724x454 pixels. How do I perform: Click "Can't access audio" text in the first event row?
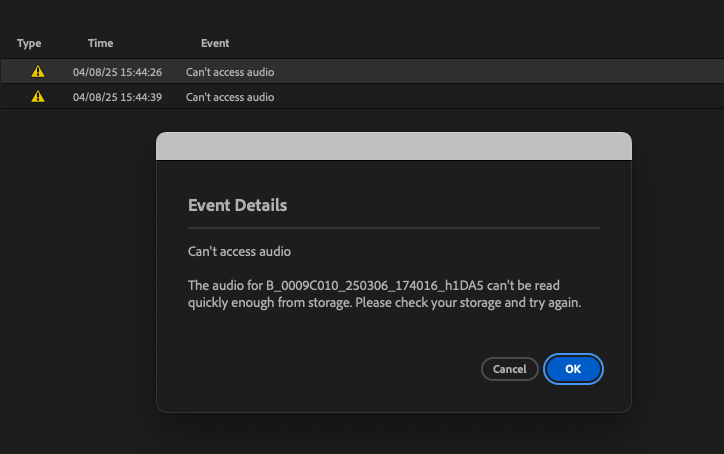pyautogui.click(x=230, y=72)
